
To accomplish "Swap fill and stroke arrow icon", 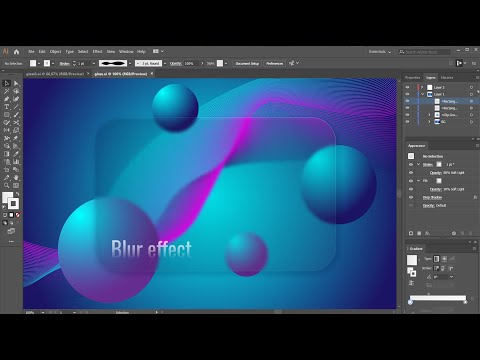I will [17, 194].
